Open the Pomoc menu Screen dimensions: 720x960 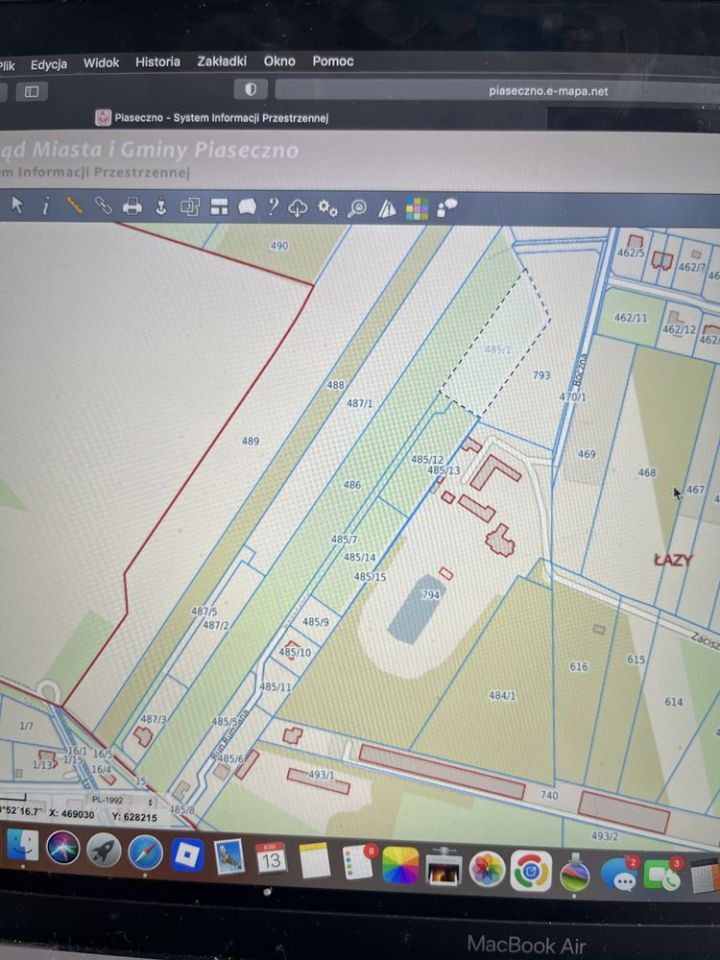(x=333, y=61)
